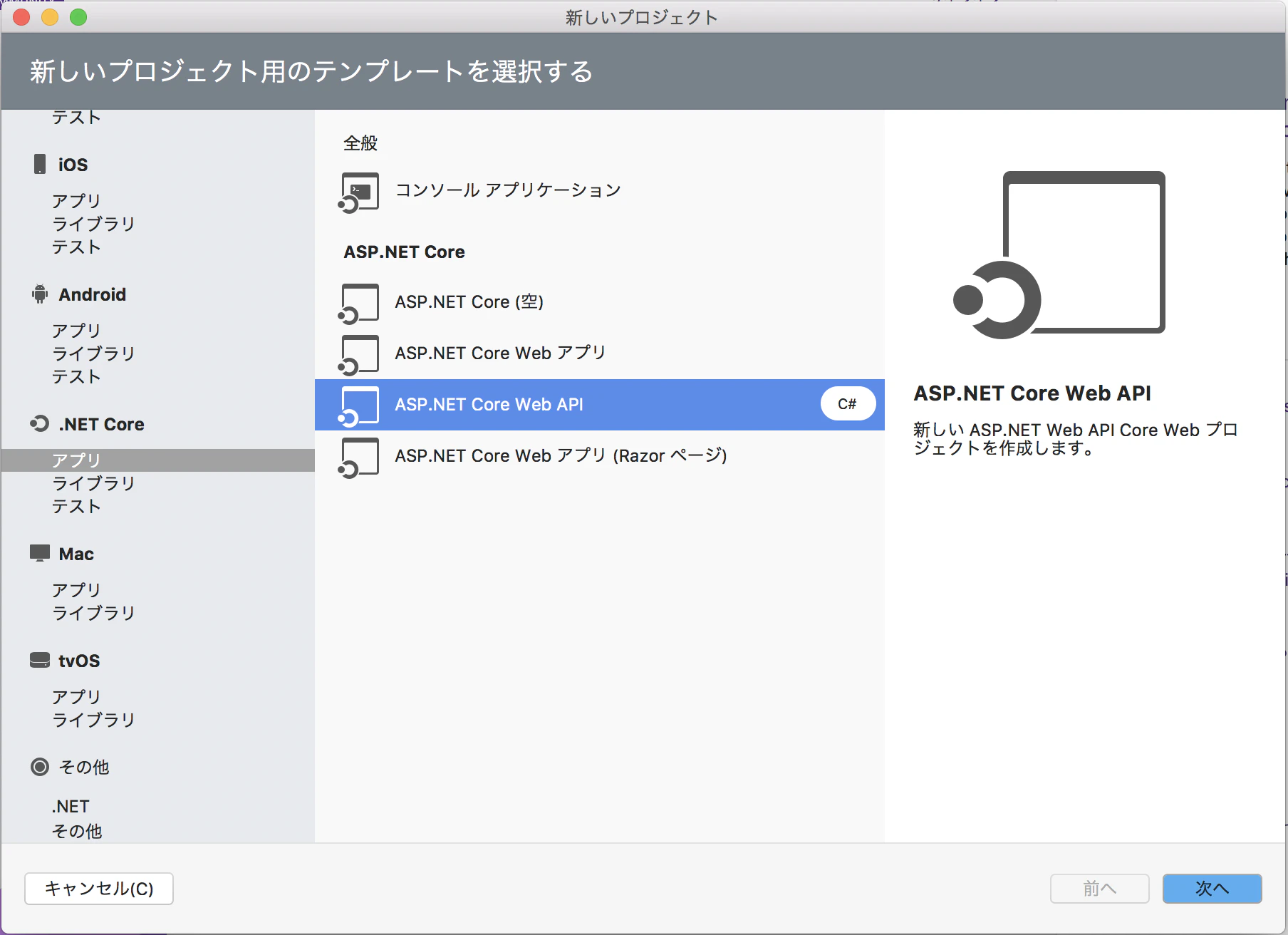
Task: Select ライブラリ under the iOS category
Action: pos(93,224)
